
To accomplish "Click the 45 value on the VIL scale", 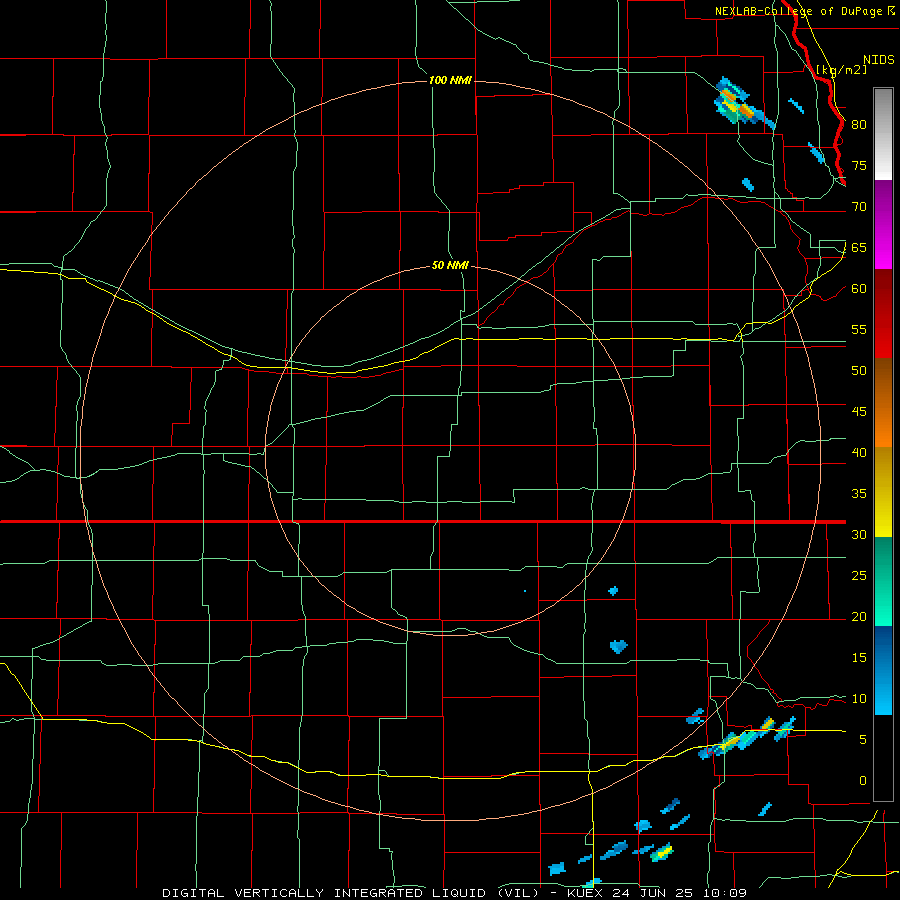I will pyautogui.click(x=859, y=412).
